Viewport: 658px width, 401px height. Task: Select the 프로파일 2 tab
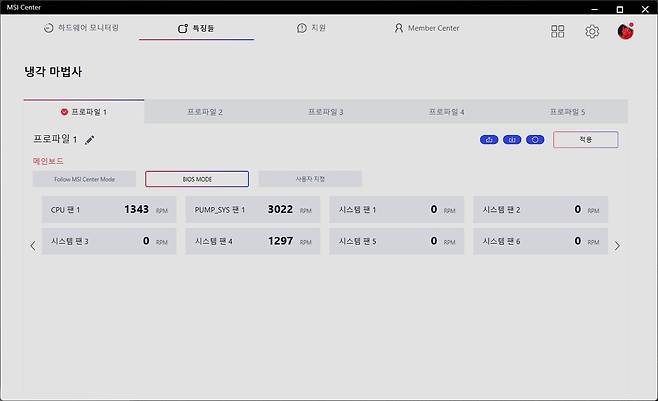pyautogui.click(x=204, y=112)
